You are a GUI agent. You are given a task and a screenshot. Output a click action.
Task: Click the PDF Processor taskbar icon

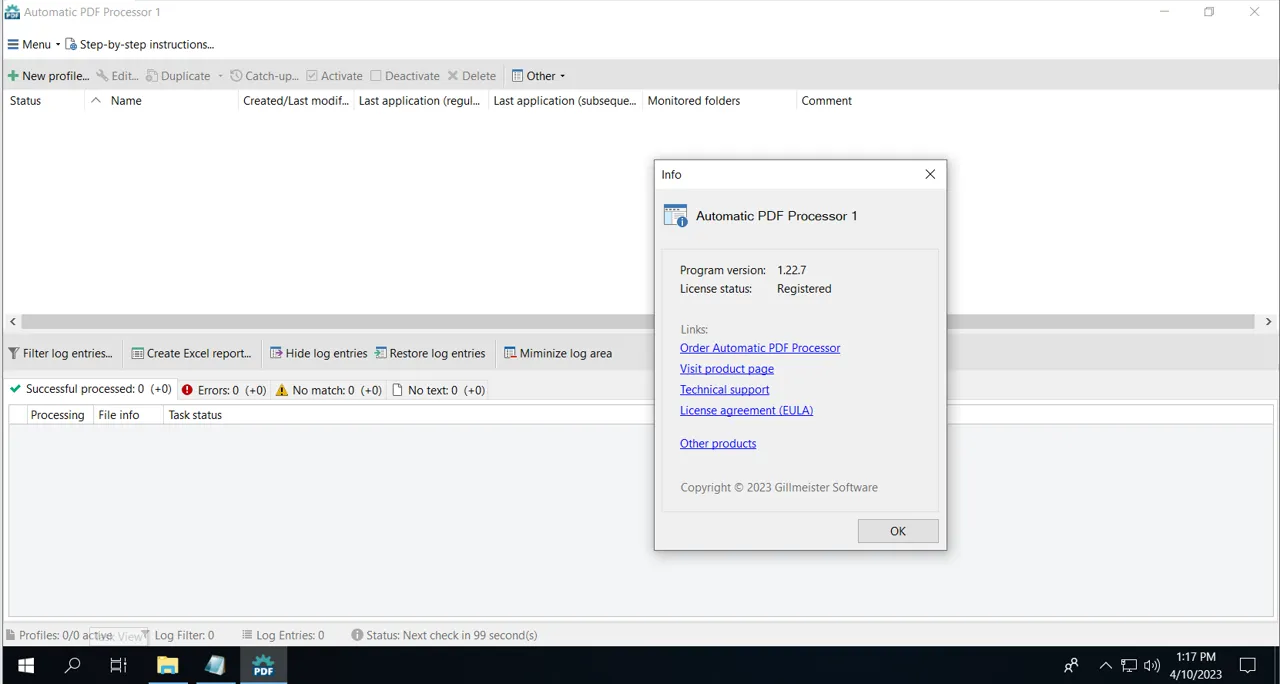pos(263,665)
